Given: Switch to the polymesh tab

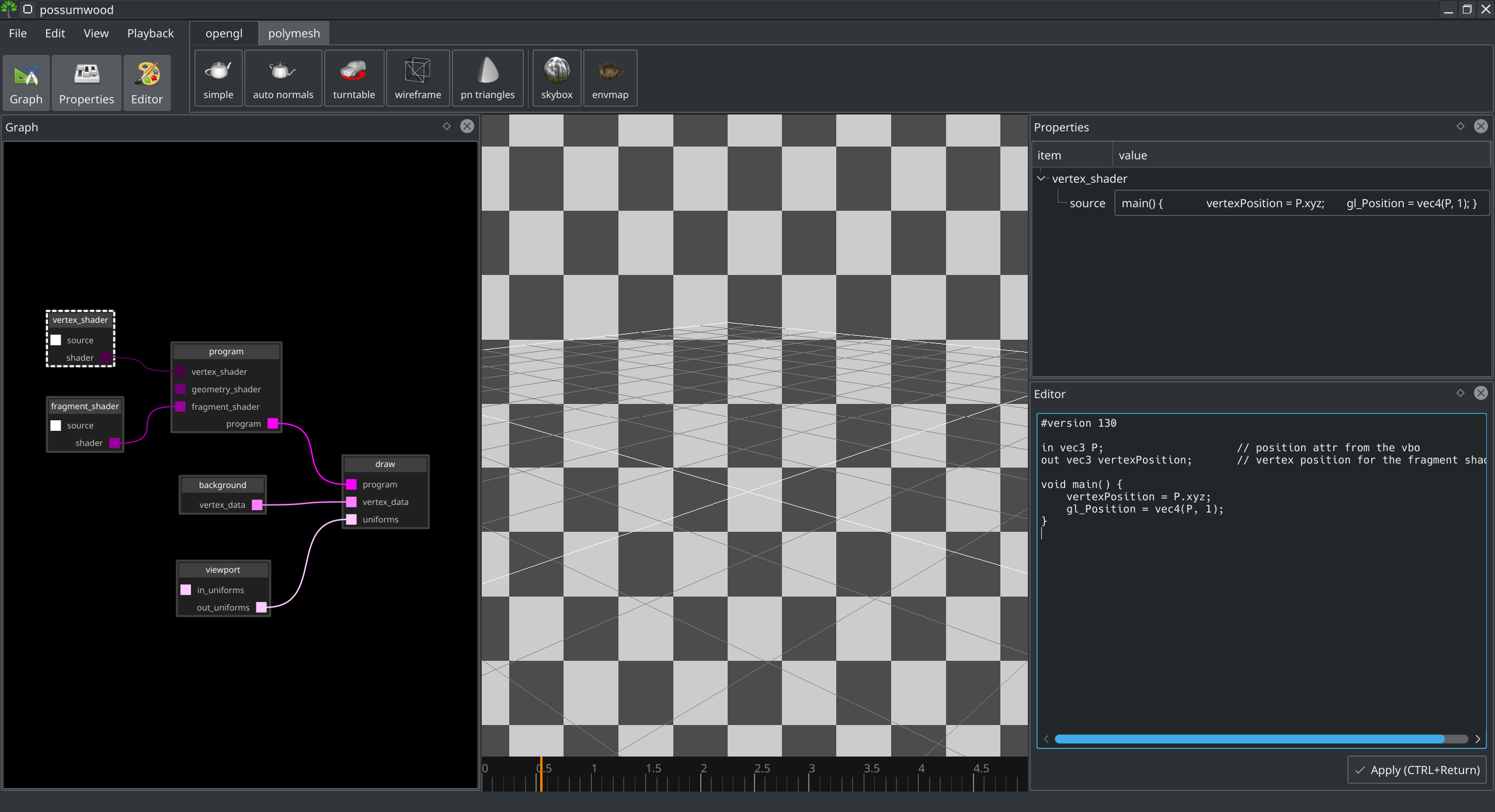Looking at the screenshot, I should pyautogui.click(x=293, y=33).
